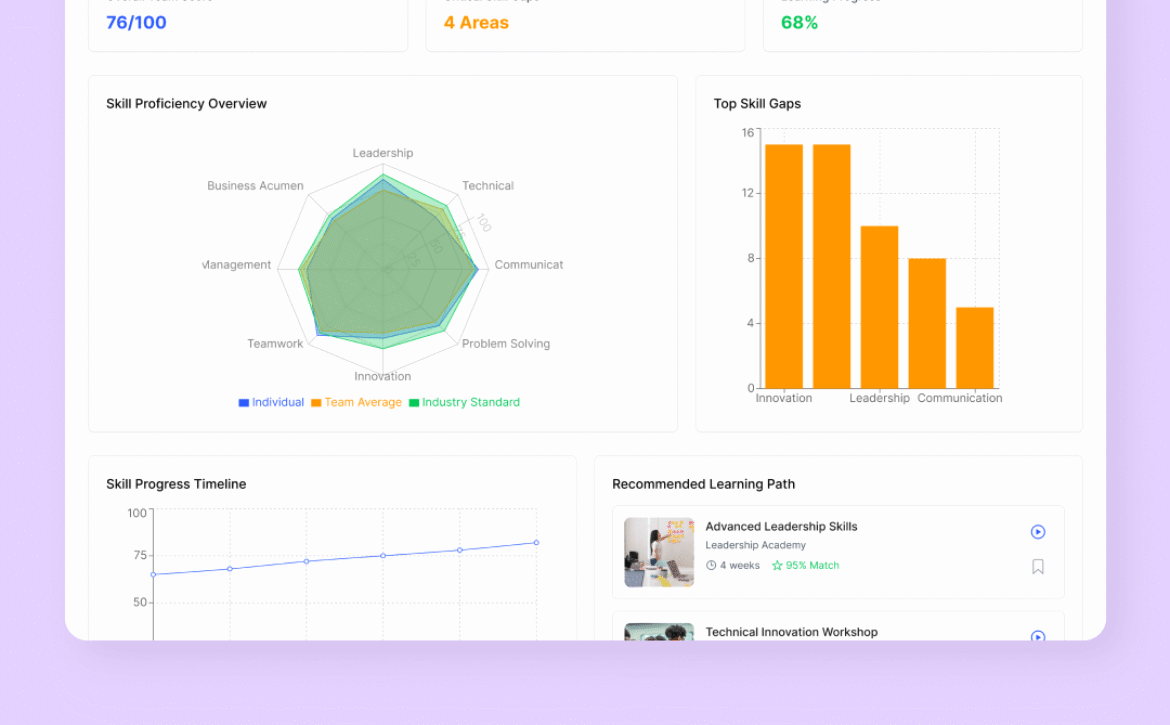Select the Communication bar in Top Skill Gaps

(x=974, y=347)
